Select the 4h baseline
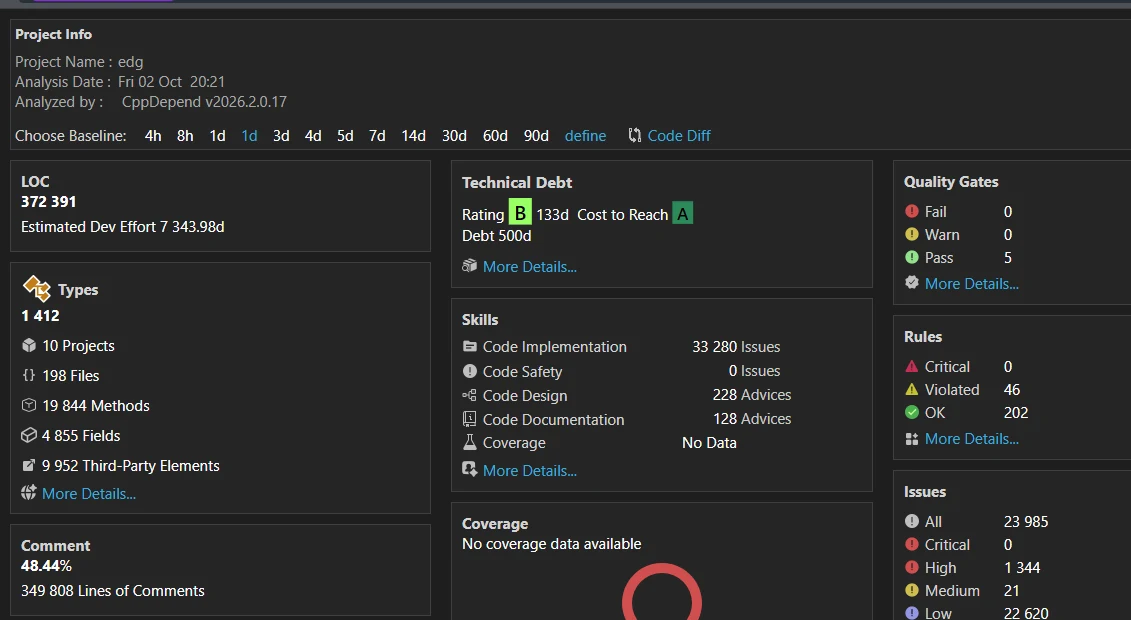 pyautogui.click(x=153, y=136)
